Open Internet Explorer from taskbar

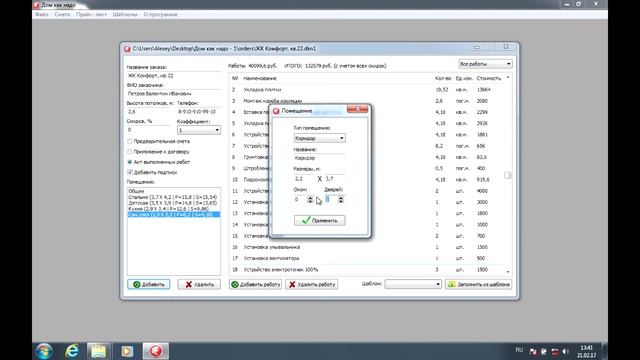pos(72,351)
